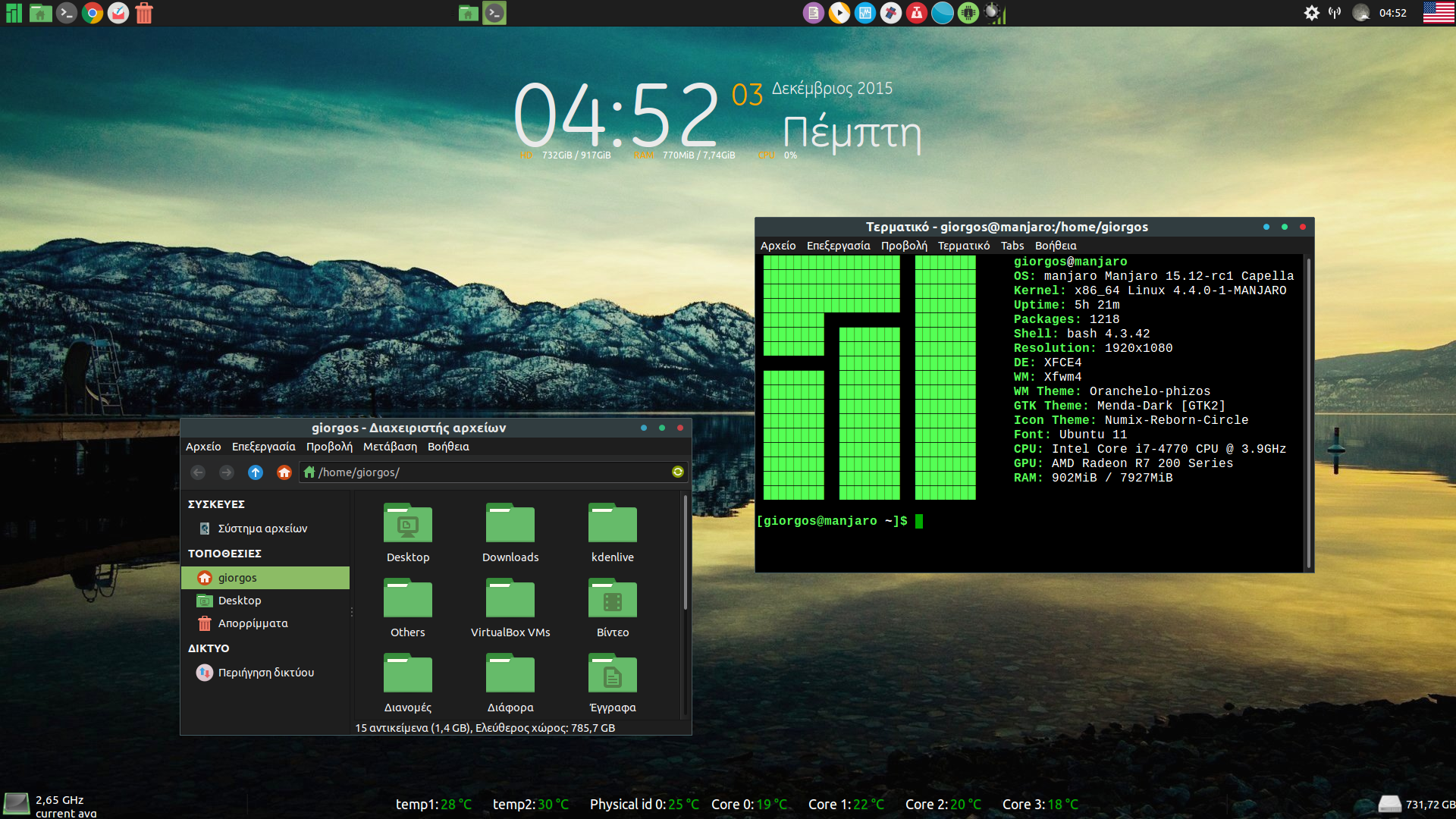Click the terminal prompt line

840,521
